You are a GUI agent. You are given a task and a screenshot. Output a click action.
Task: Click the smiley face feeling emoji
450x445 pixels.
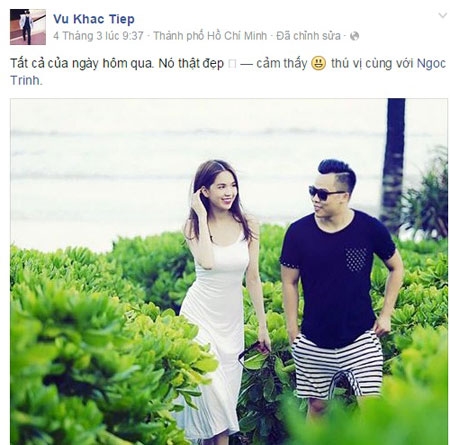click(x=318, y=63)
